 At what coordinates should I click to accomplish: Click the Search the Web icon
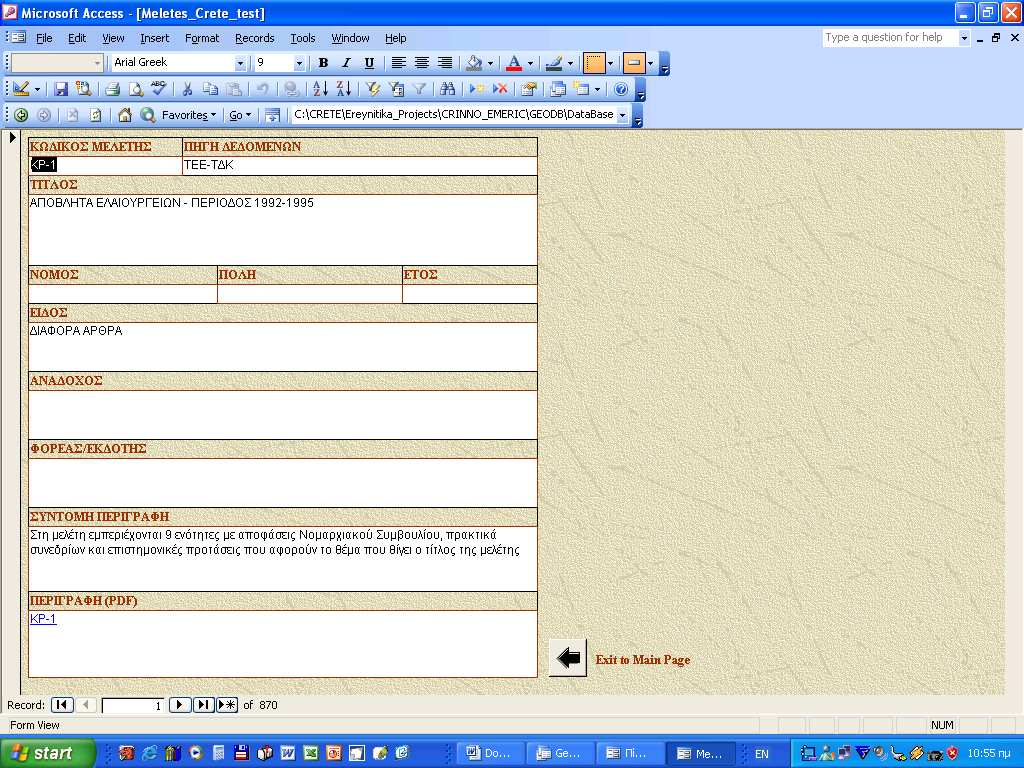tap(148, 116)
